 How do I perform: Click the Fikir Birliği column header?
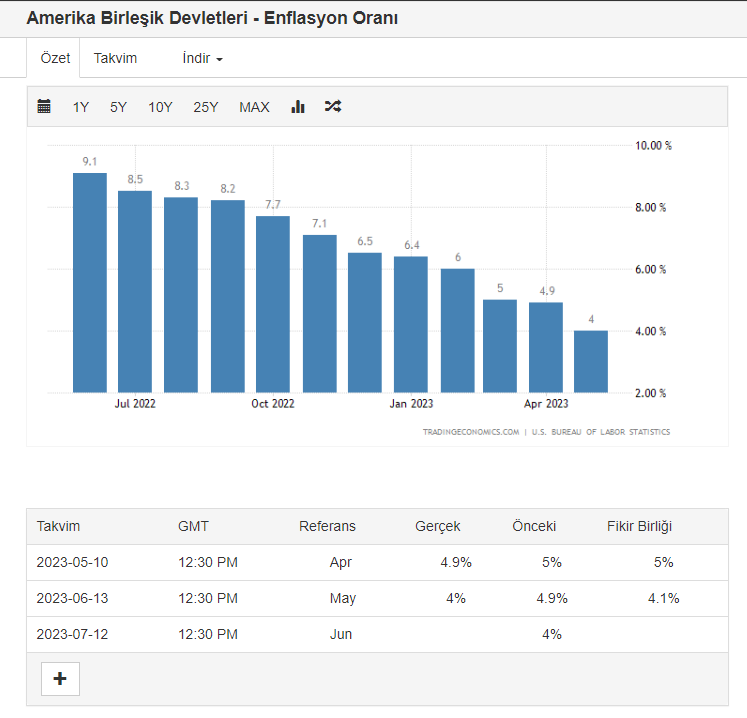point(640,526)
